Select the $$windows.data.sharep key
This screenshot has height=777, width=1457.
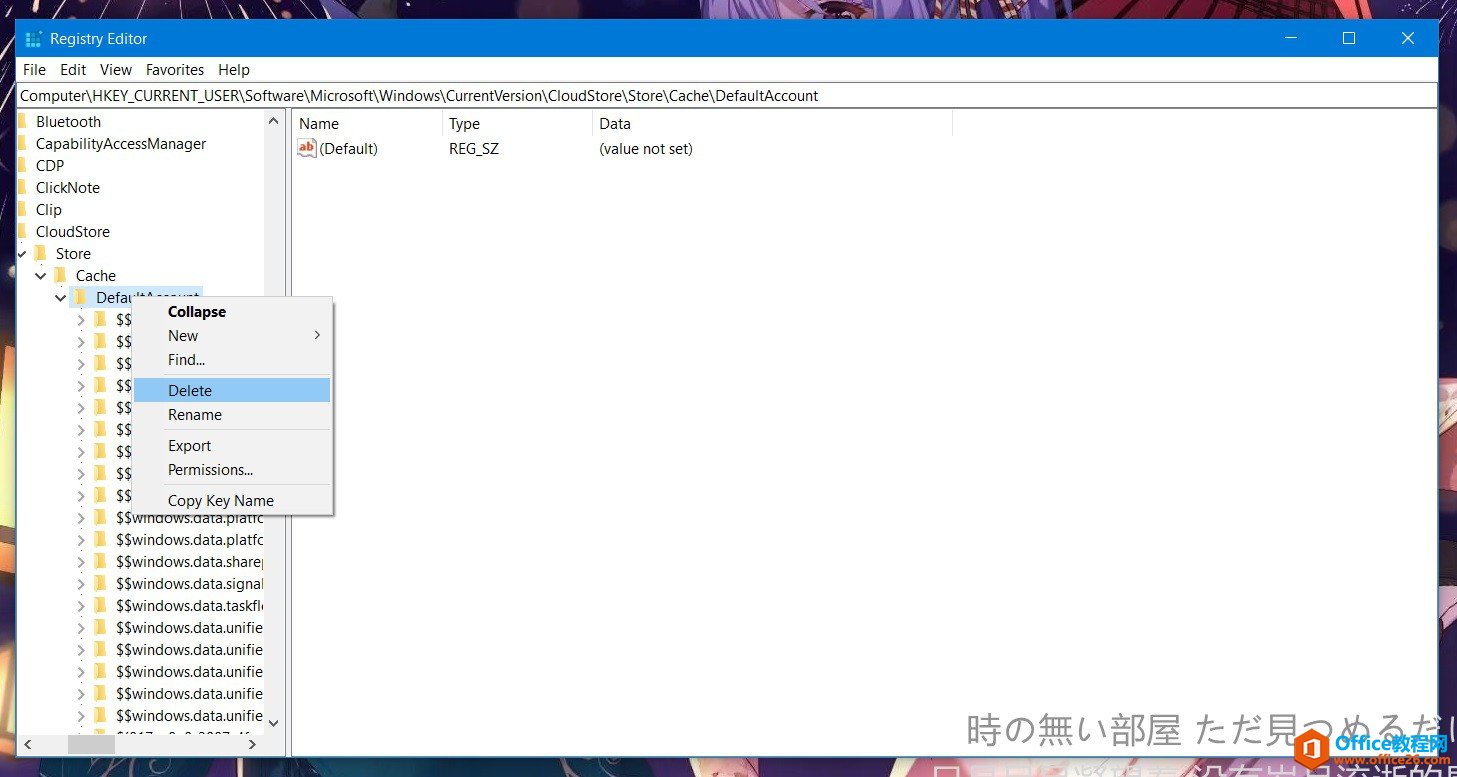pos(189,561)
